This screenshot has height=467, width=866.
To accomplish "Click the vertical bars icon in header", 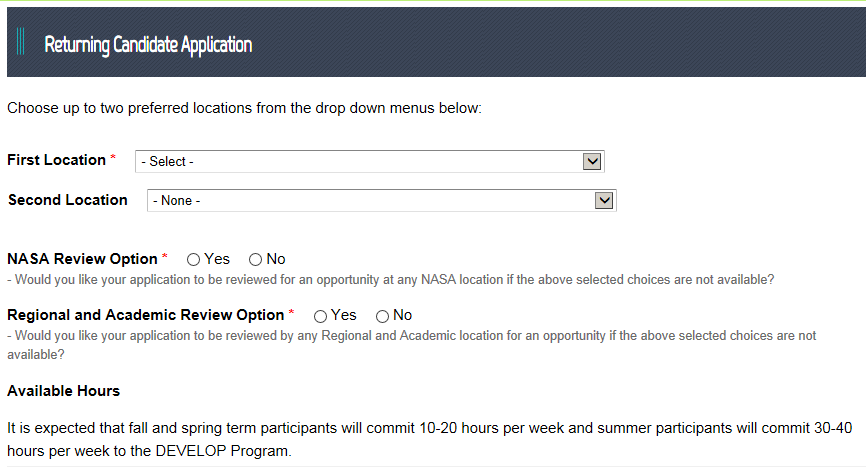I will pyautogui.click(x=21, y=44).
